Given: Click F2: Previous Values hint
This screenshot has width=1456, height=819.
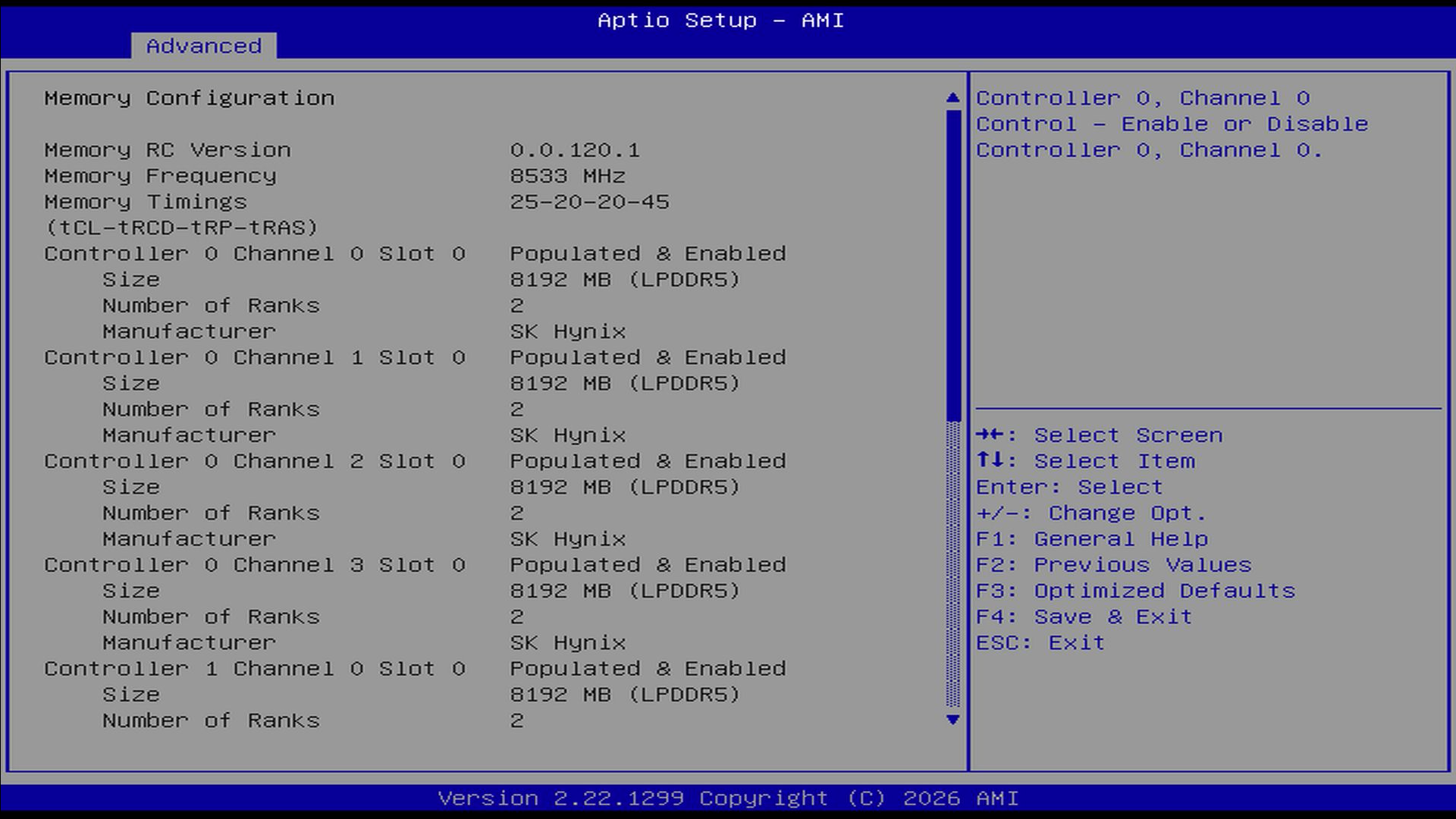Looking at the screenshot, I should tap(1113, 565).
